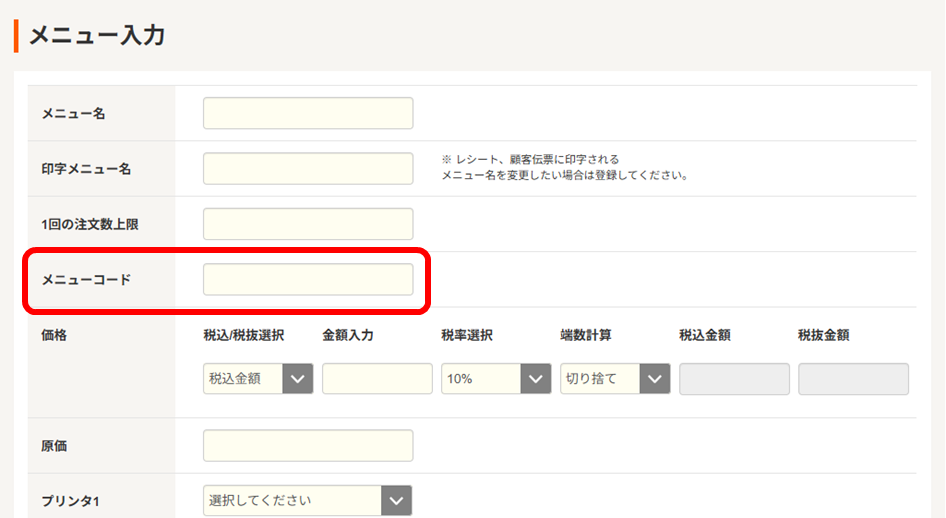Open the 税込/税抜選択 dropdown showing 税込金額
This screenshot has height=518, width=946.
tap(258, 379)
